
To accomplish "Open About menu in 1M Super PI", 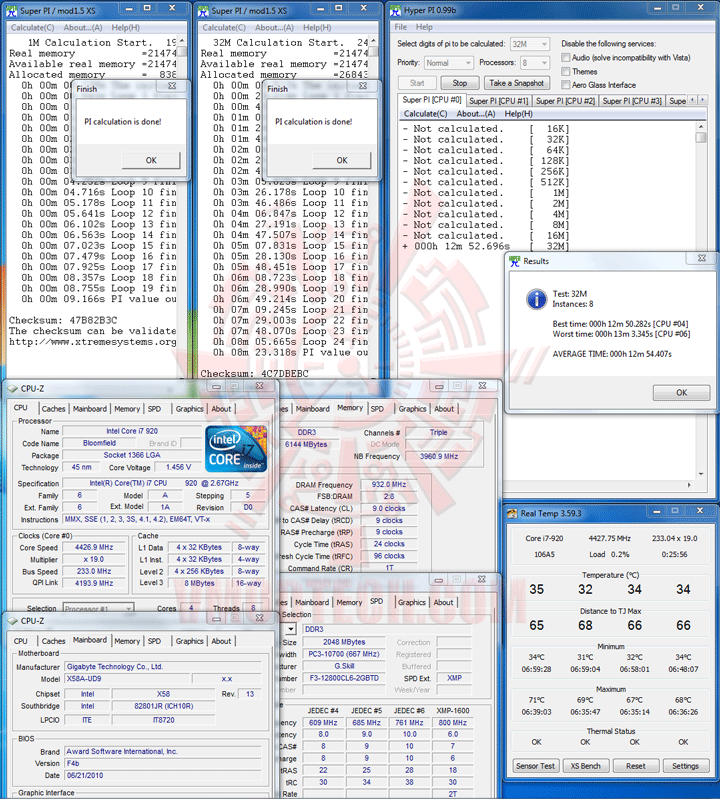I will click(x=83, y=28).
